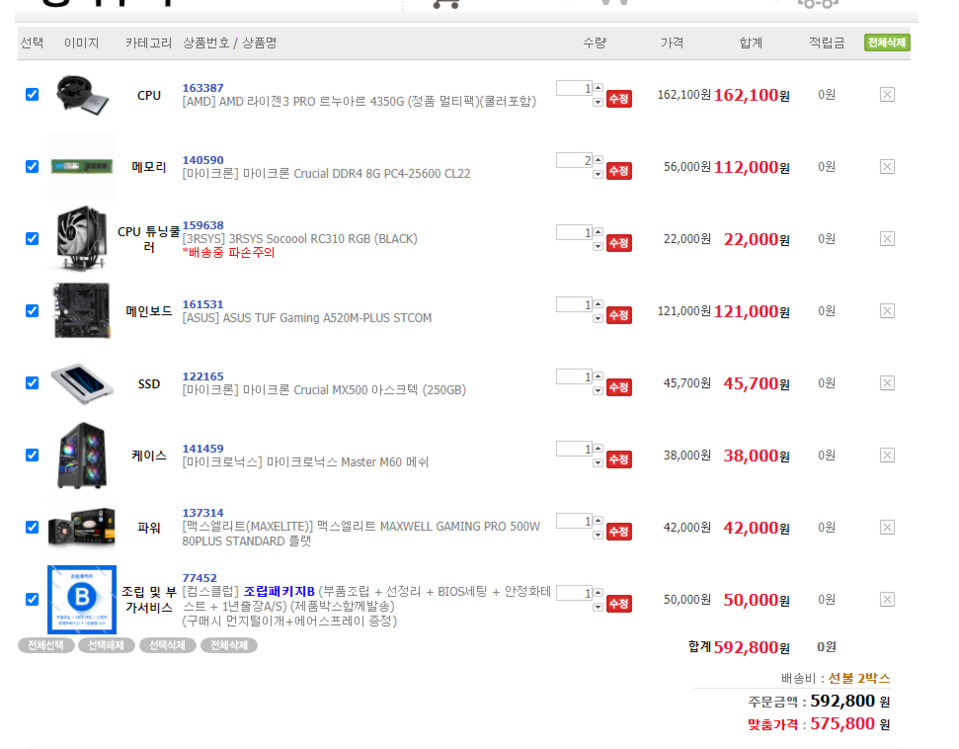
Task: Click the 전체선택 button below the list
Action: pos(46,646)
